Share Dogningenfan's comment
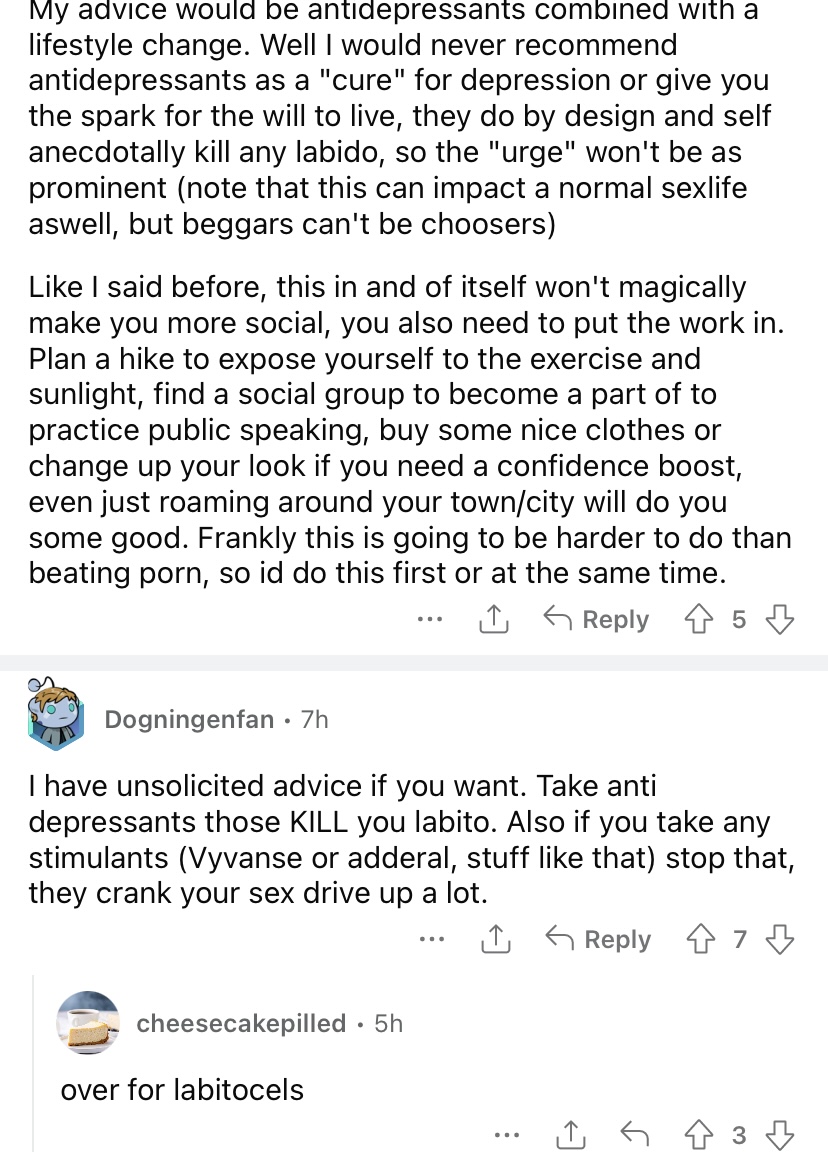The height and width of the screenshot is (1152, 828). (496, 939)
